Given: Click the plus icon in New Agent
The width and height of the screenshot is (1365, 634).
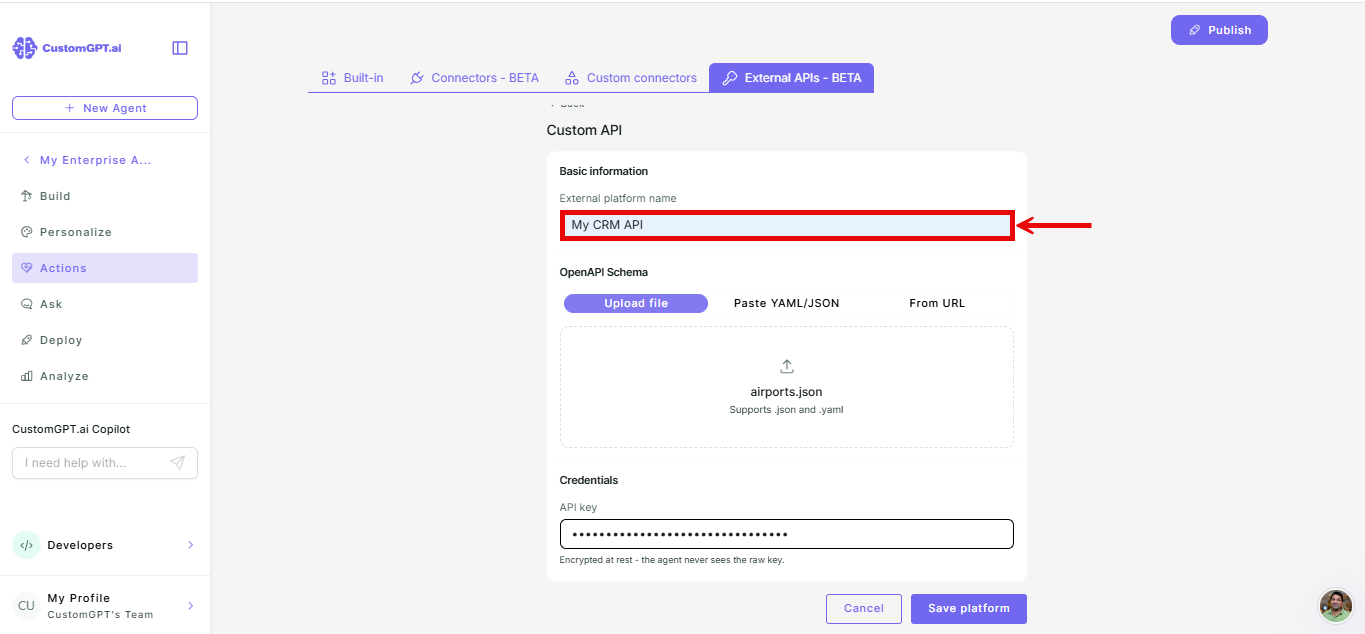Looking at the screenshot, I should pos(69,108).
